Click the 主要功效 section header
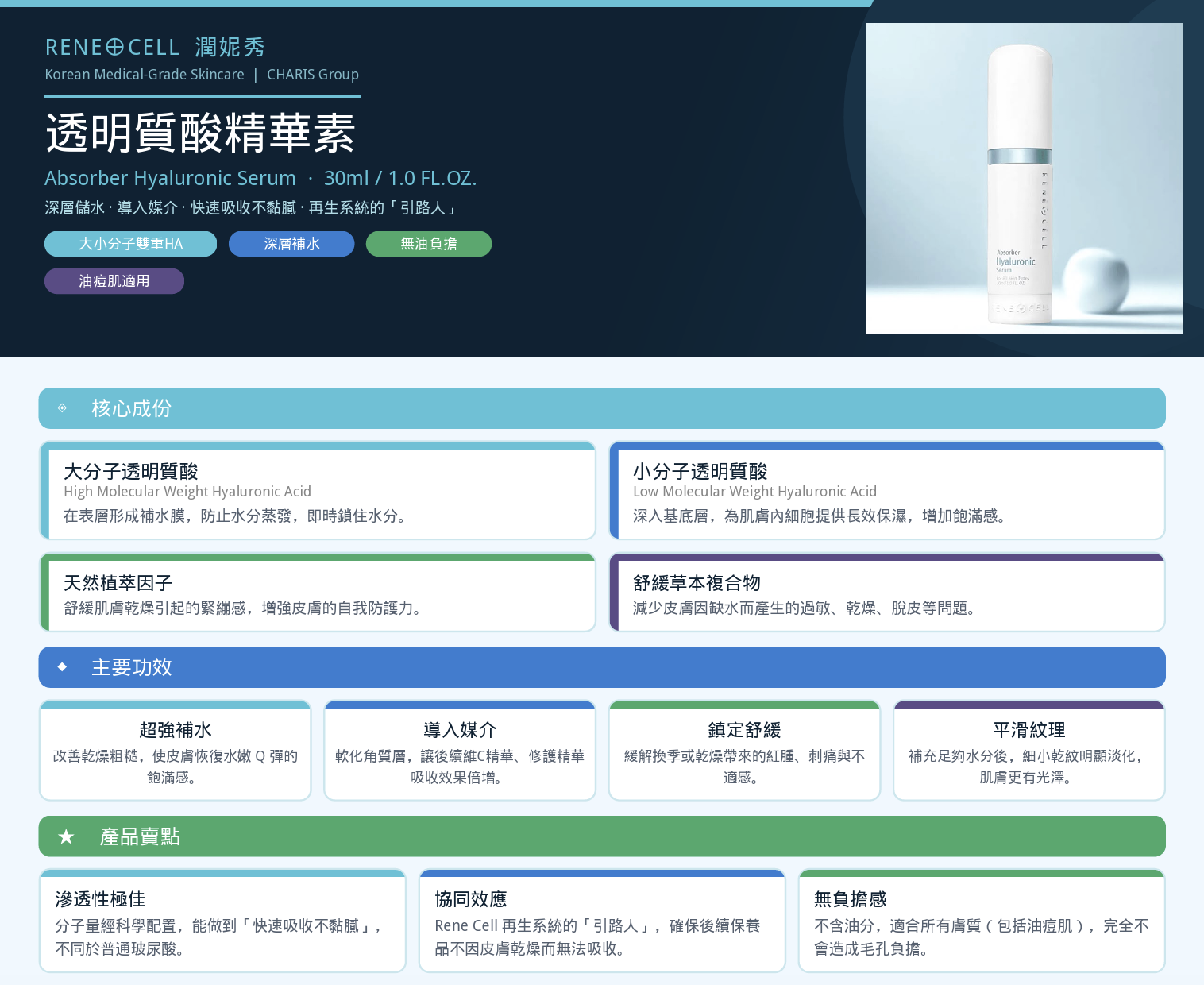The image size is (1204, 985). [602, 667]
